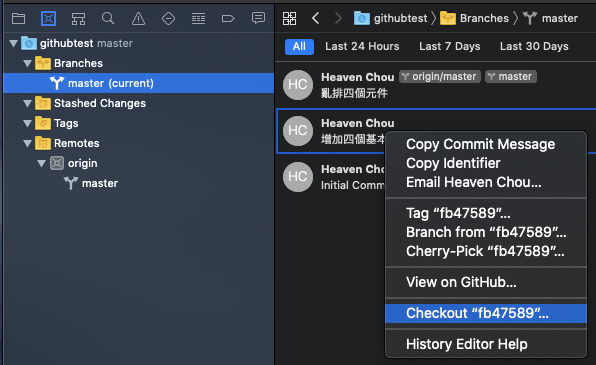Choose Branch from "fb47589" menu item
Screen dimensions: 596x365
[x=486, y=232]
